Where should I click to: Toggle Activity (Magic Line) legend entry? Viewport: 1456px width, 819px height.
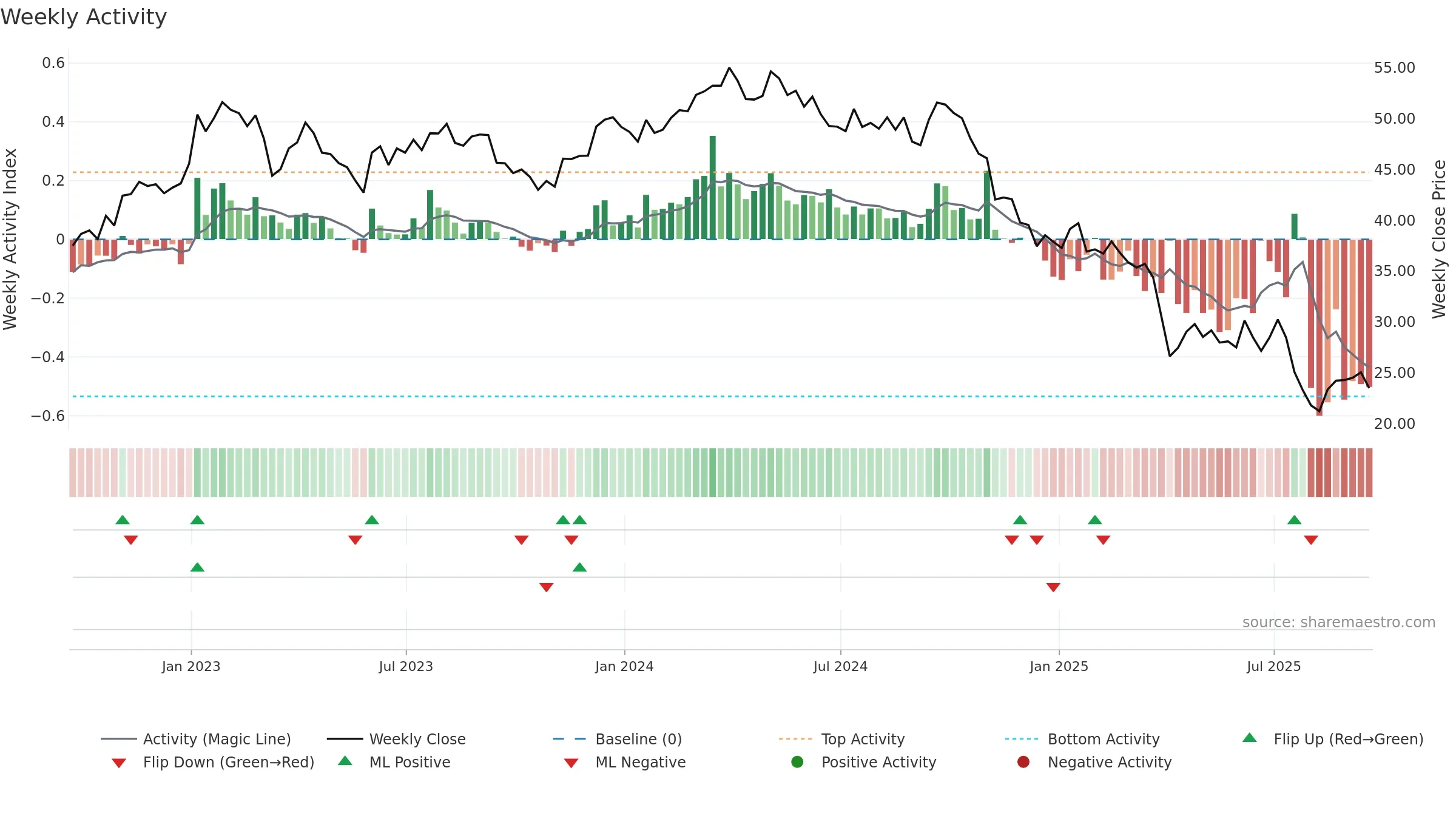pos(196,739)
